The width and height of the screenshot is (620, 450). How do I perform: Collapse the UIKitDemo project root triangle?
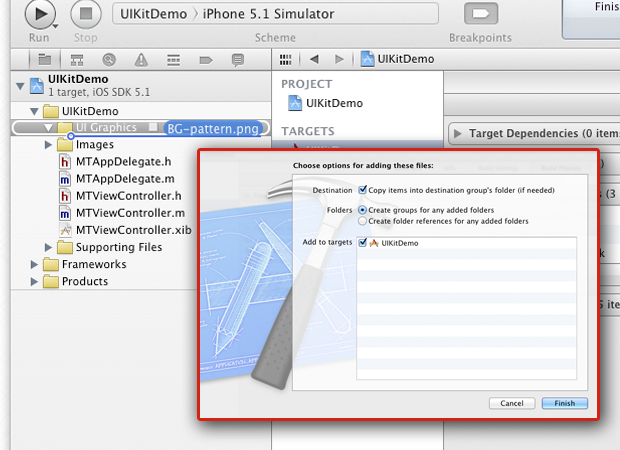(20, 86)
